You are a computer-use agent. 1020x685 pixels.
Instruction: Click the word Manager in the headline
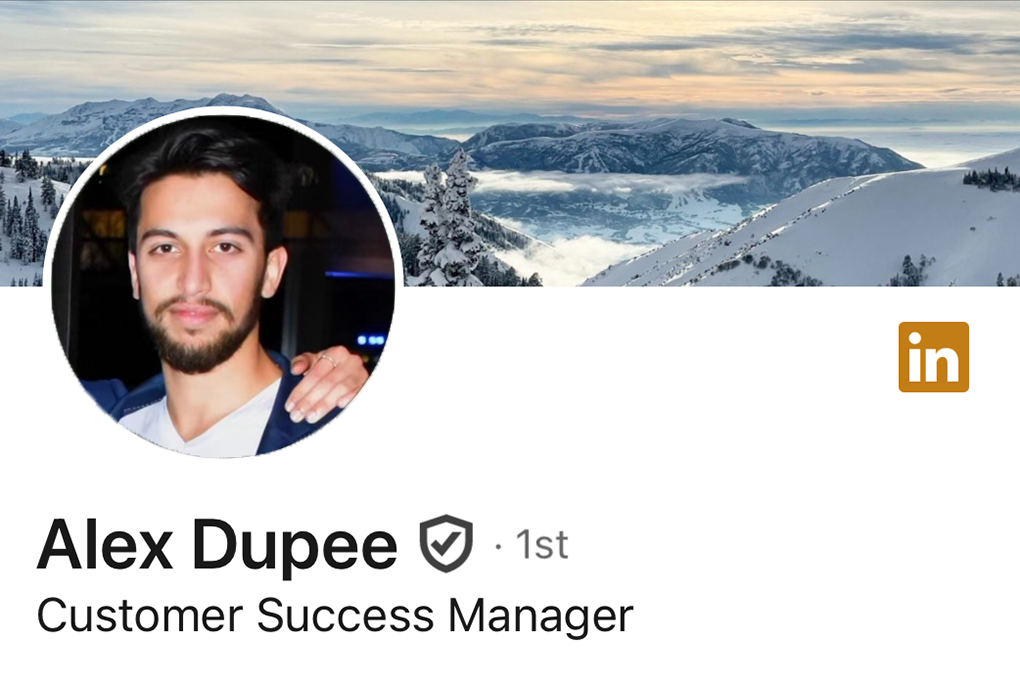(541, 617)
